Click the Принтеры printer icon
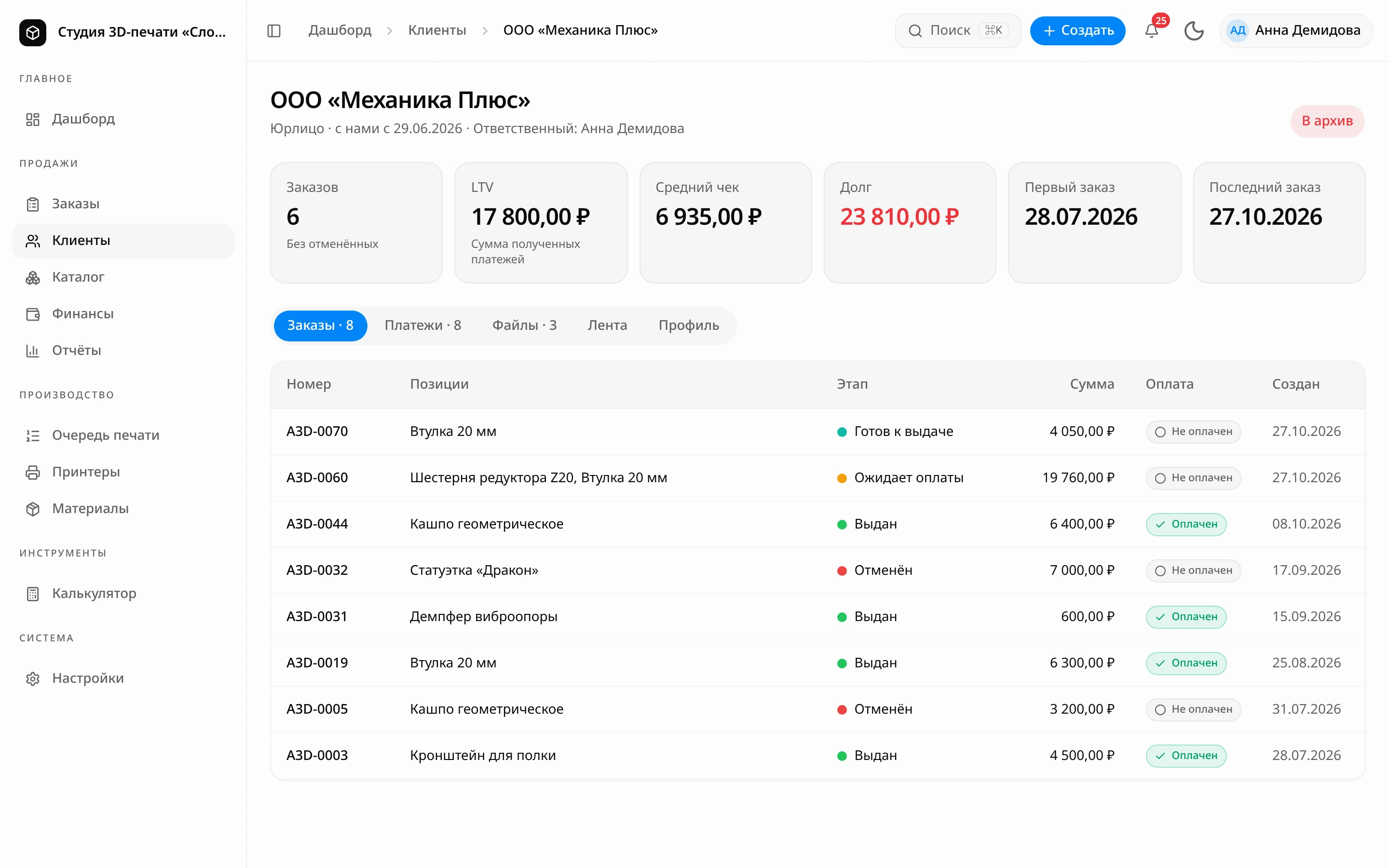Image resolution: width=1389 pixels, height=868 pixels. [x=33, y=473]
